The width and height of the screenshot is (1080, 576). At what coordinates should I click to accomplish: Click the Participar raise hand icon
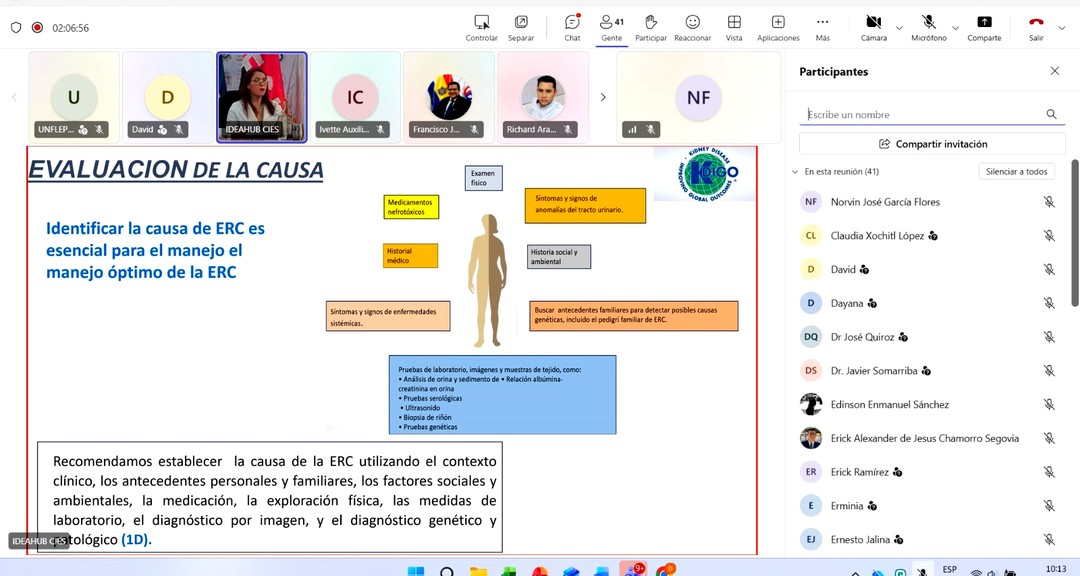tap(650, 26)
